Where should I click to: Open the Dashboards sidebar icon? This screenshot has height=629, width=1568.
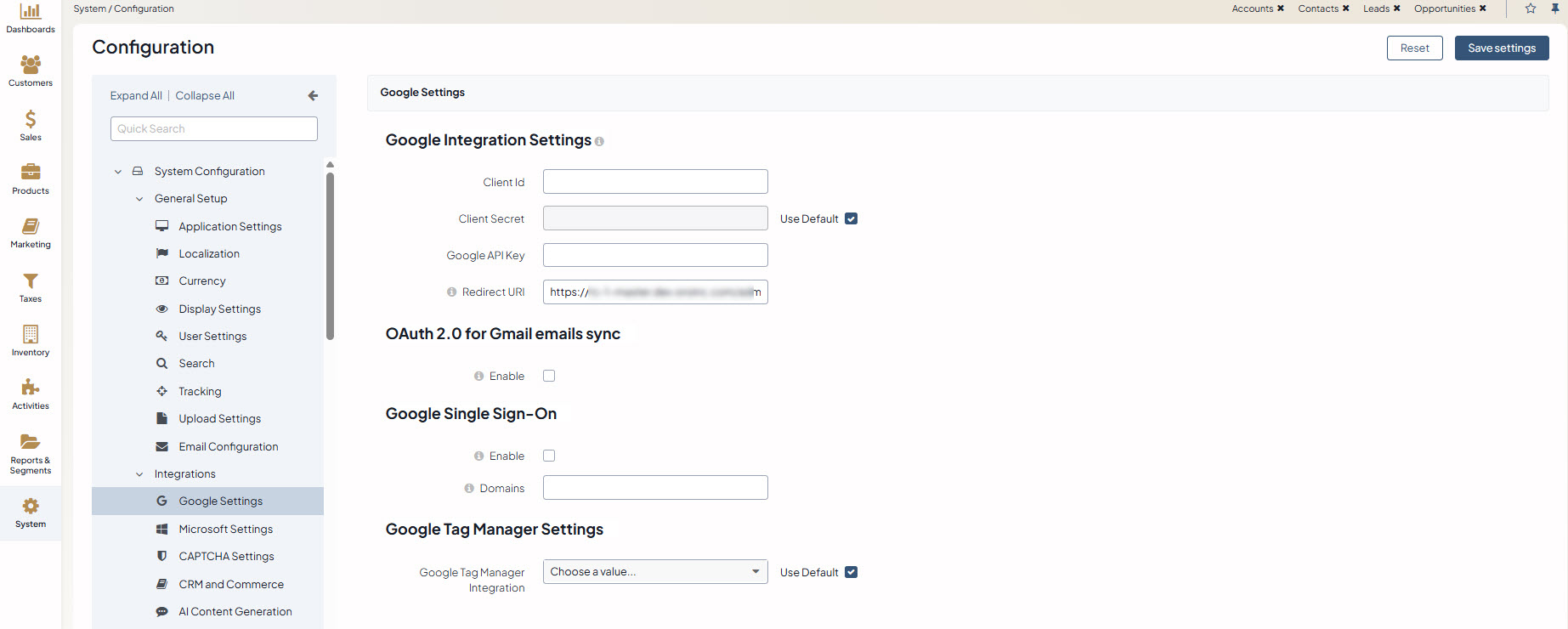31,12
